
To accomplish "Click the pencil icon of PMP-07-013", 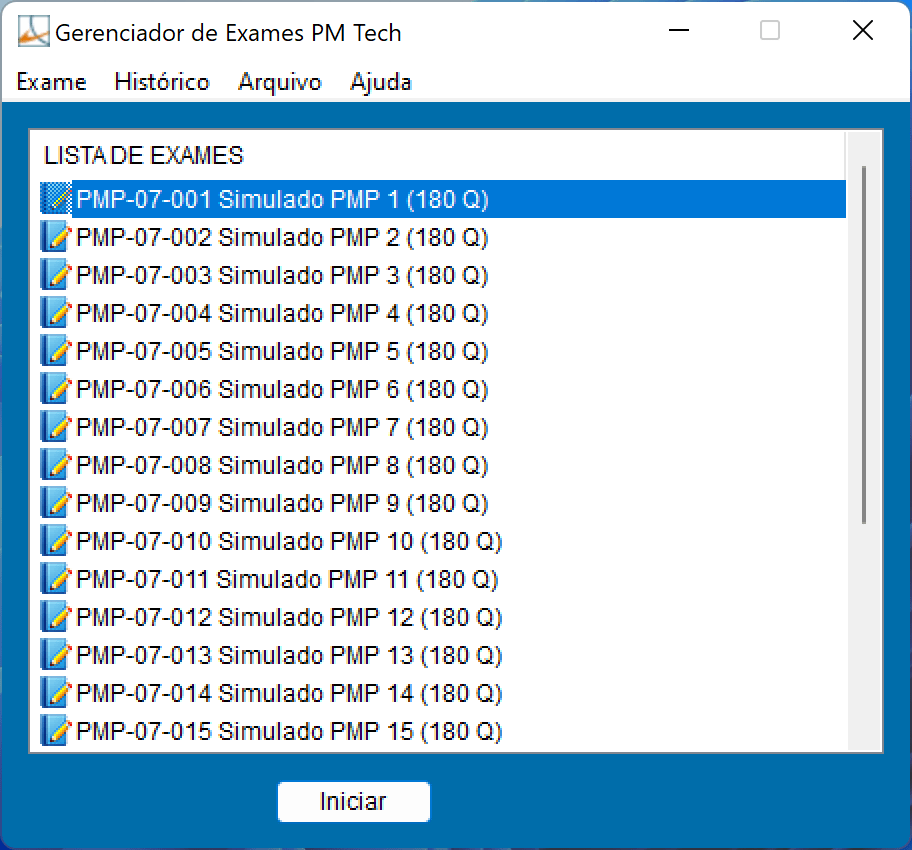I will click(56, 655).
